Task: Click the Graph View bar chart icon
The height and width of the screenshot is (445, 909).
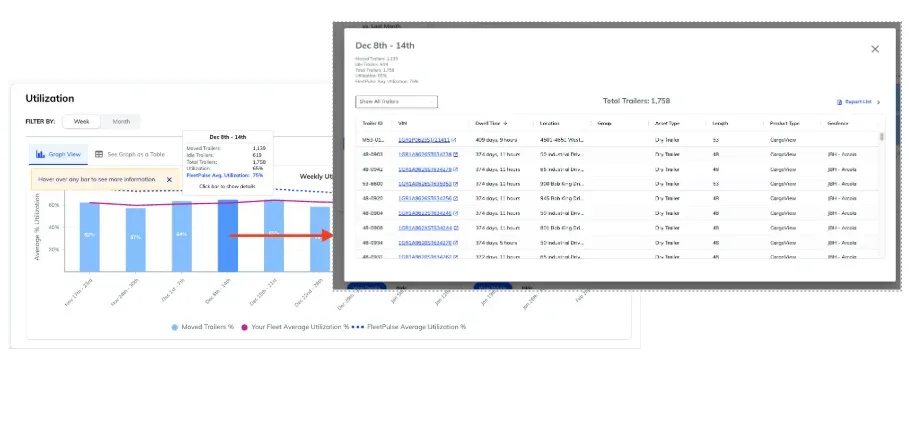Action: pos(41,154)
